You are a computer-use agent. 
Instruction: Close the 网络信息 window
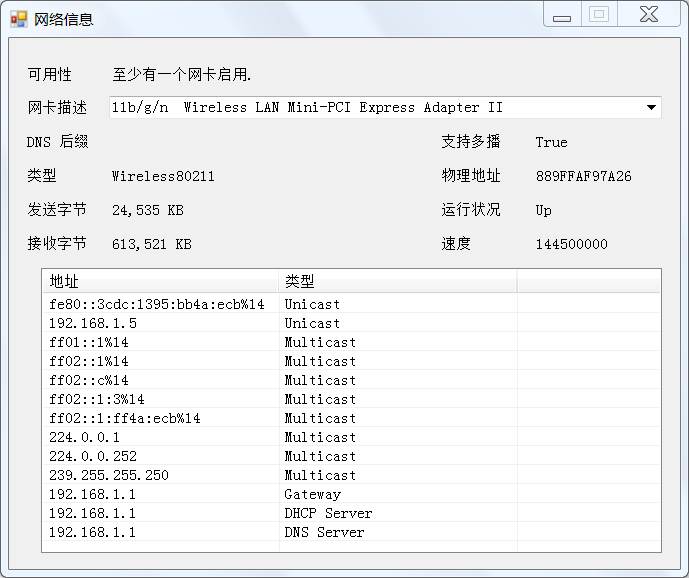[649, 14]
